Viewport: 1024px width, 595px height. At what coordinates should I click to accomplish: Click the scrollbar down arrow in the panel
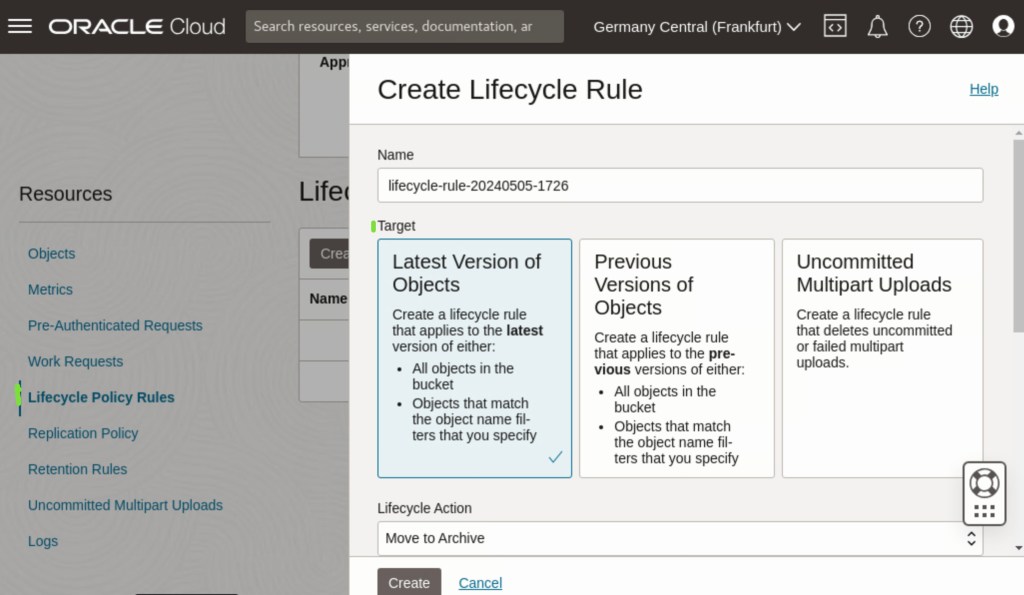(x=1018, y=548)
